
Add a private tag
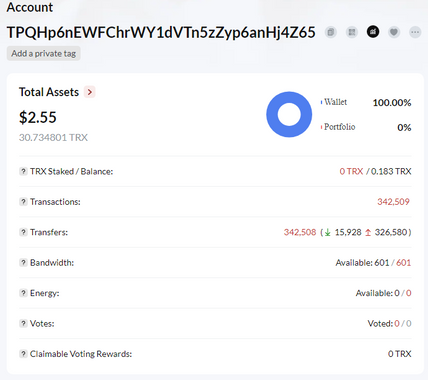[44, 53]
